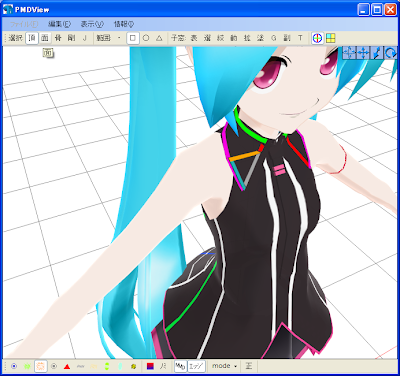Viewport: 400px width, 376px height.
Task: Toggle the red triangle display icon
Action: 67,366
